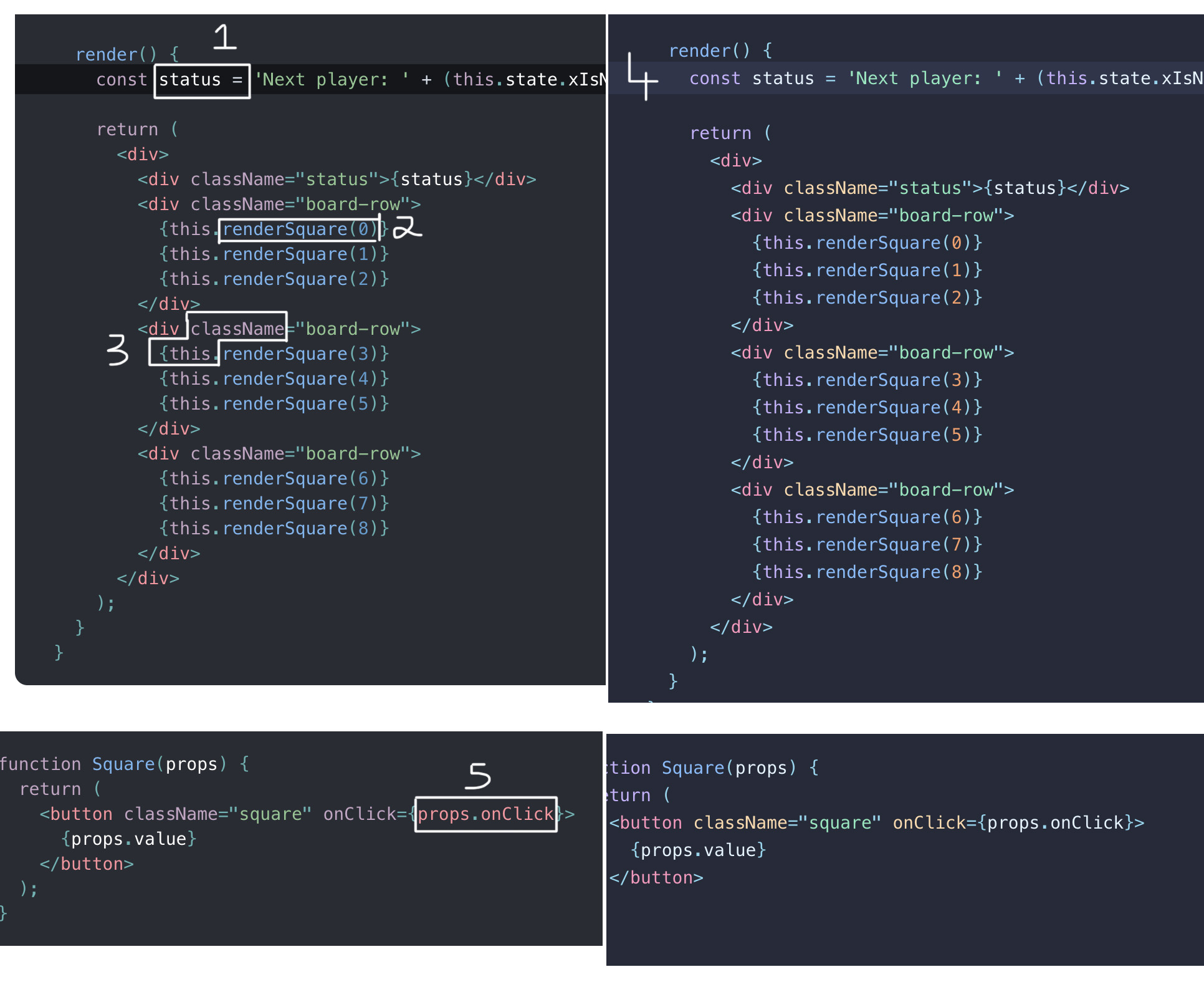The height and width of the screenshot is (982, 1204).
Task: Click the boxed renderSquare(0) call
Action: point(299,229)
